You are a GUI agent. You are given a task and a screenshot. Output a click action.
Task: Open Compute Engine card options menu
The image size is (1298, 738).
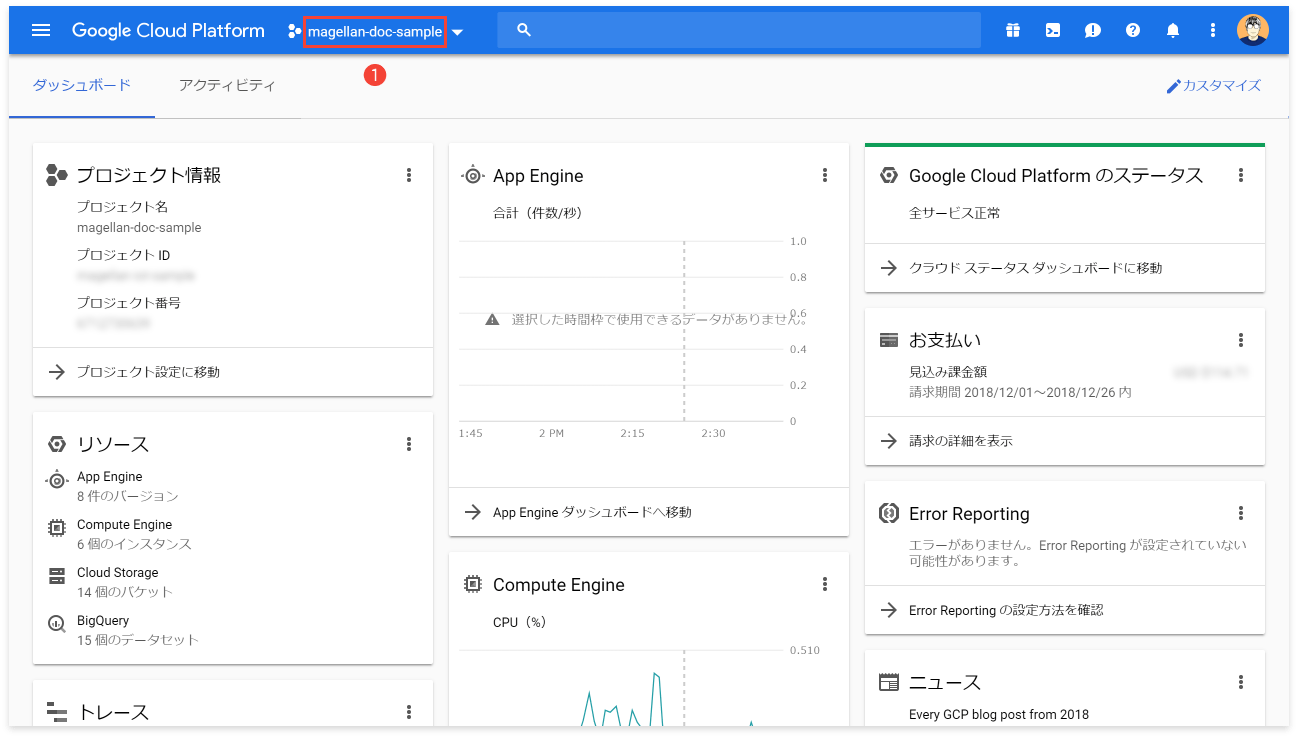(x=825, y=584)
